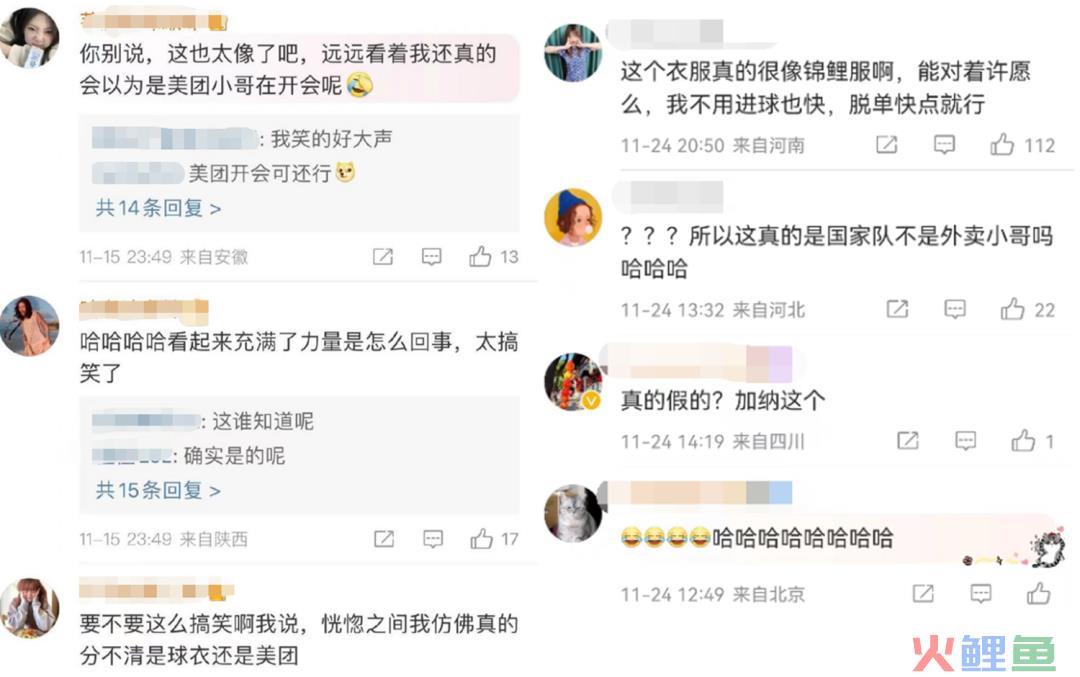Like the Shaanxi comment with 17 likes

click(x=481, y=539)
